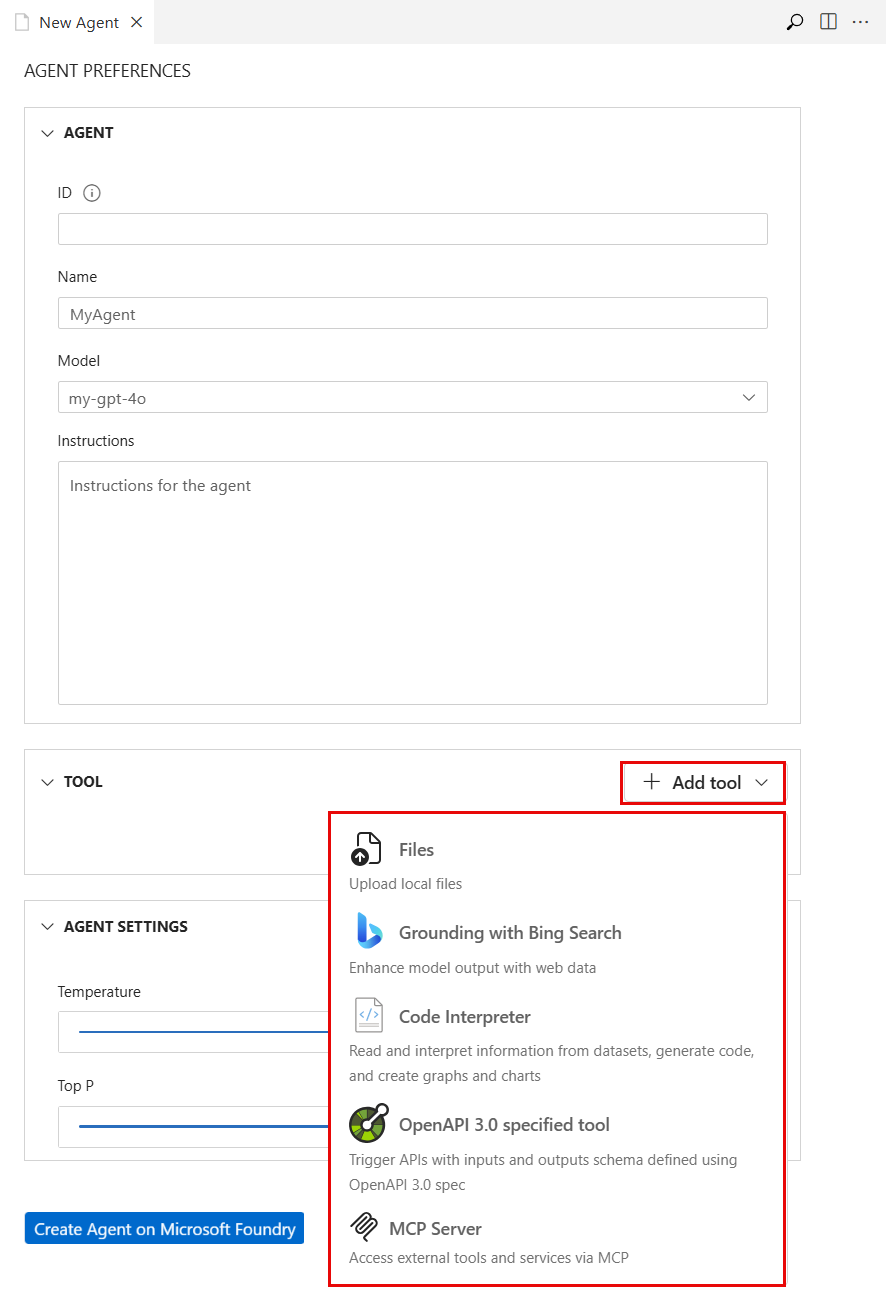Click the Files upload icon
Image resolution: width=886 pixels, height=1309 pixels.
tap(366, 848)
